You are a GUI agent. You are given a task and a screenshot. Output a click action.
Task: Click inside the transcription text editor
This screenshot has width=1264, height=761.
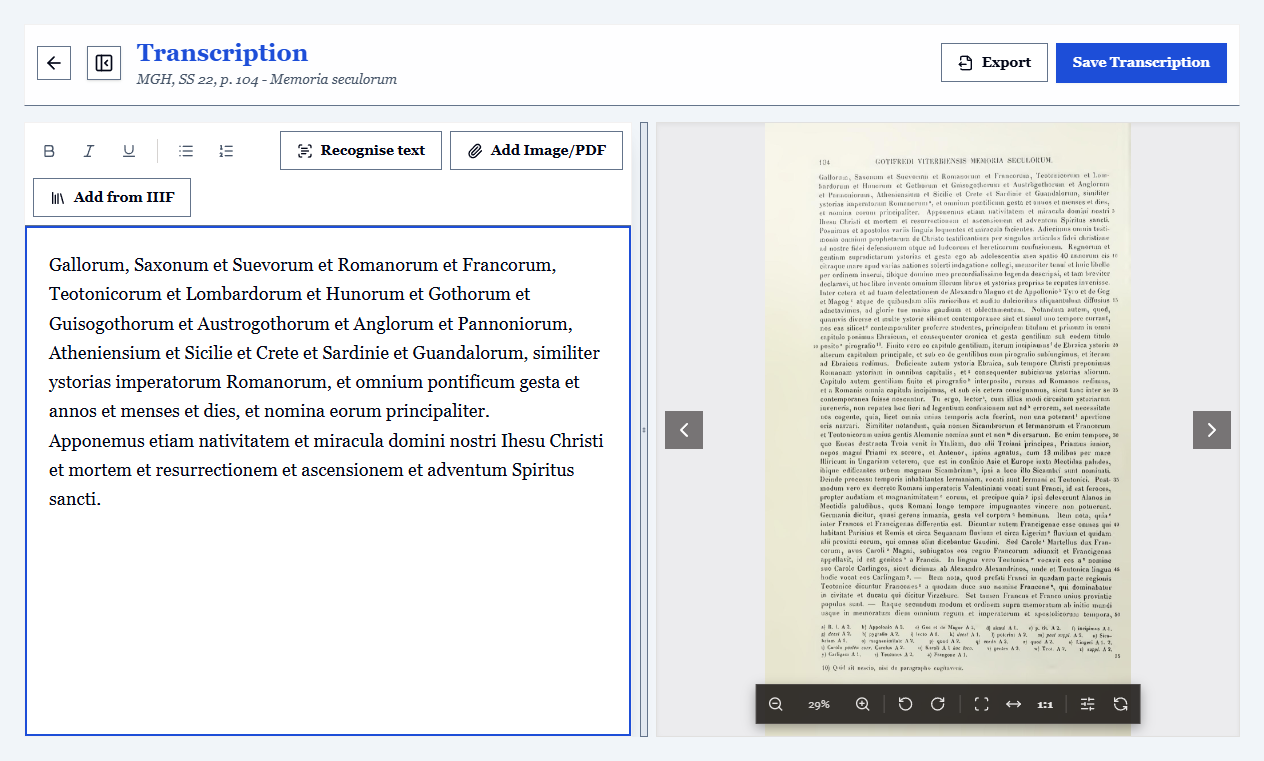click(x=328, y=480)
